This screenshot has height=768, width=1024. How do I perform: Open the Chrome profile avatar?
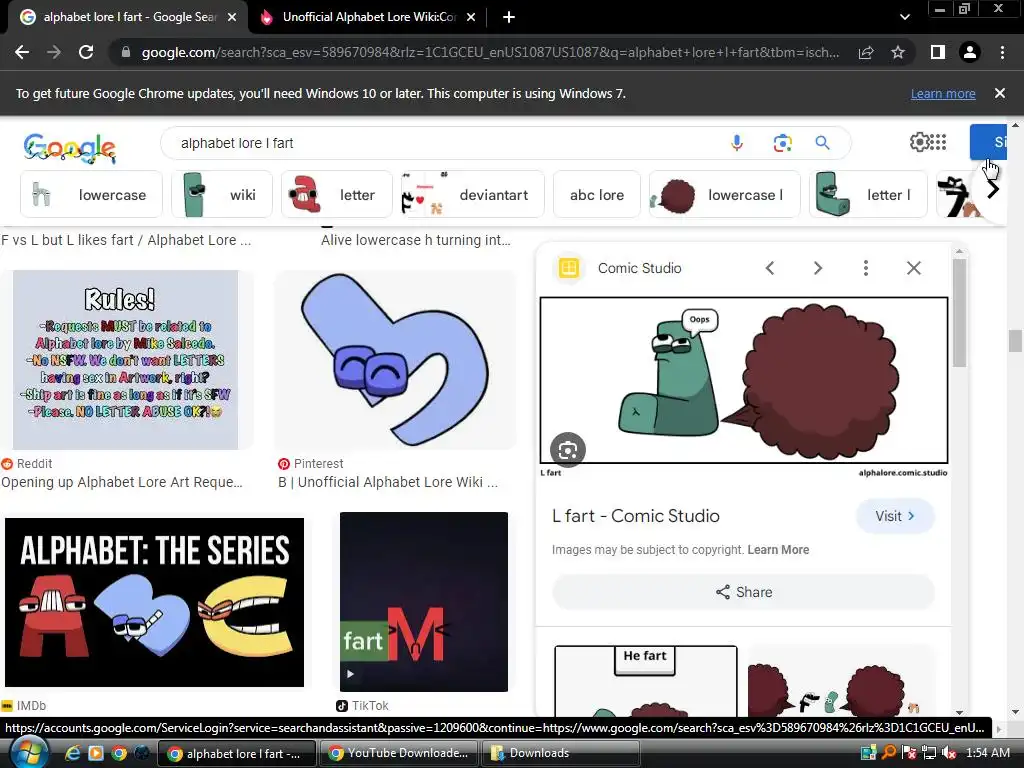[x=970, y=52]
